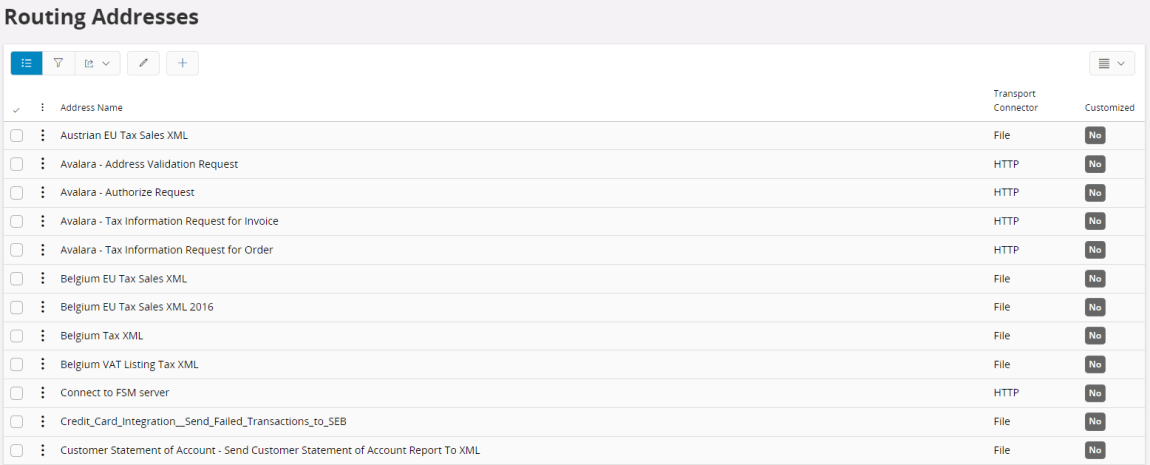The image size is (1150, 465).
Task: Open row menu for Connect to FSM server
Action: point(42,393)
